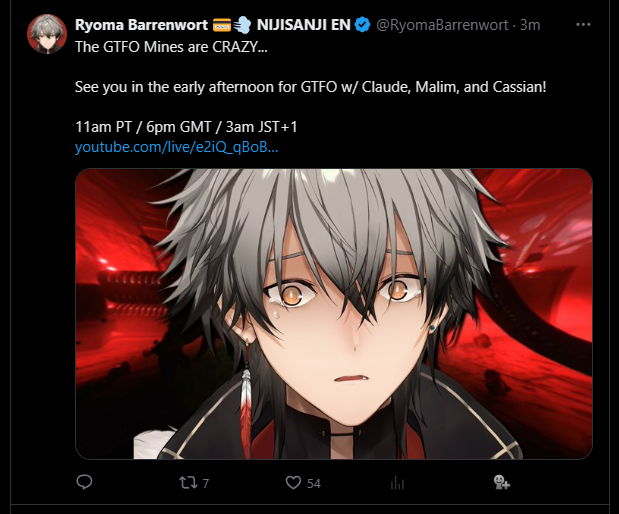The height and width of the screenshot is (514, 619).
Task: Enlarge the grey-haired character stream thumbnail
Action: [x=334, y=314]
